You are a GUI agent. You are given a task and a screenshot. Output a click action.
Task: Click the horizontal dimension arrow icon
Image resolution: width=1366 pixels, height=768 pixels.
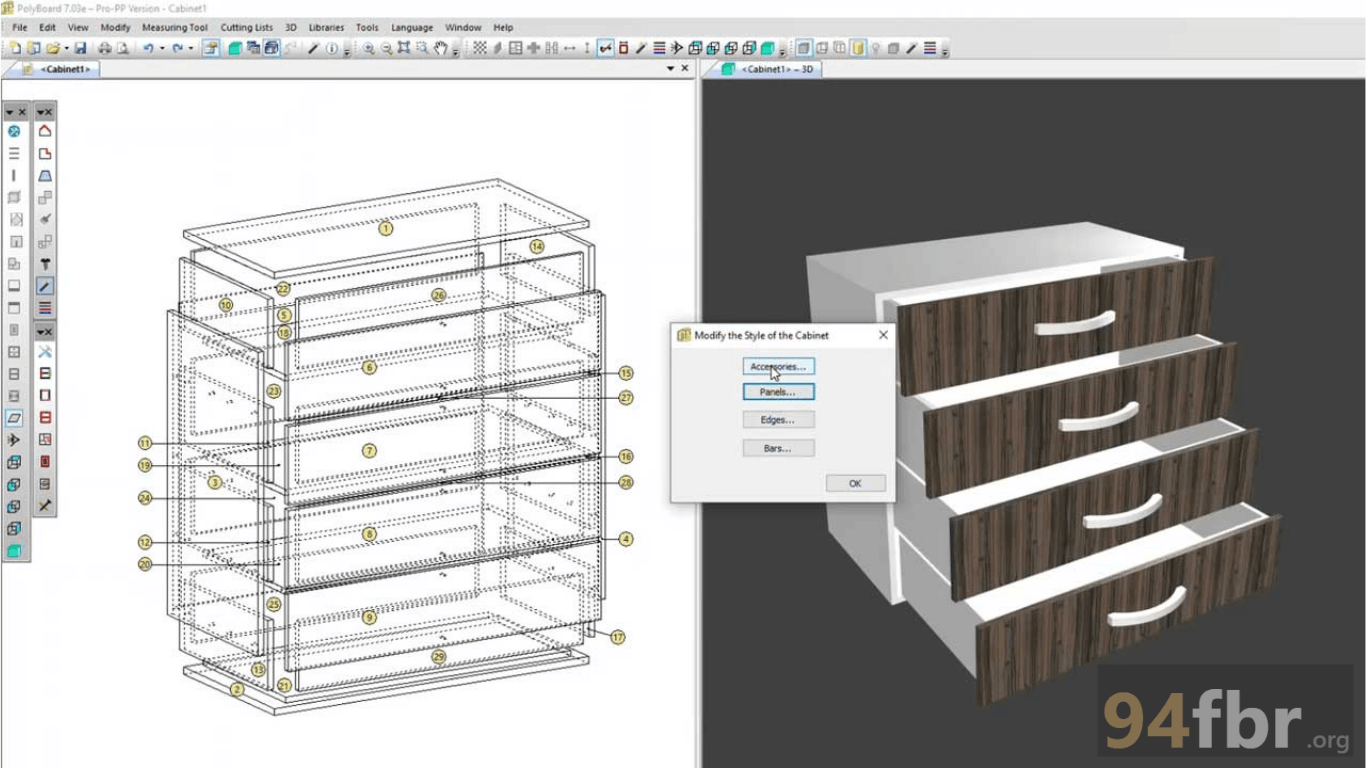569,47
